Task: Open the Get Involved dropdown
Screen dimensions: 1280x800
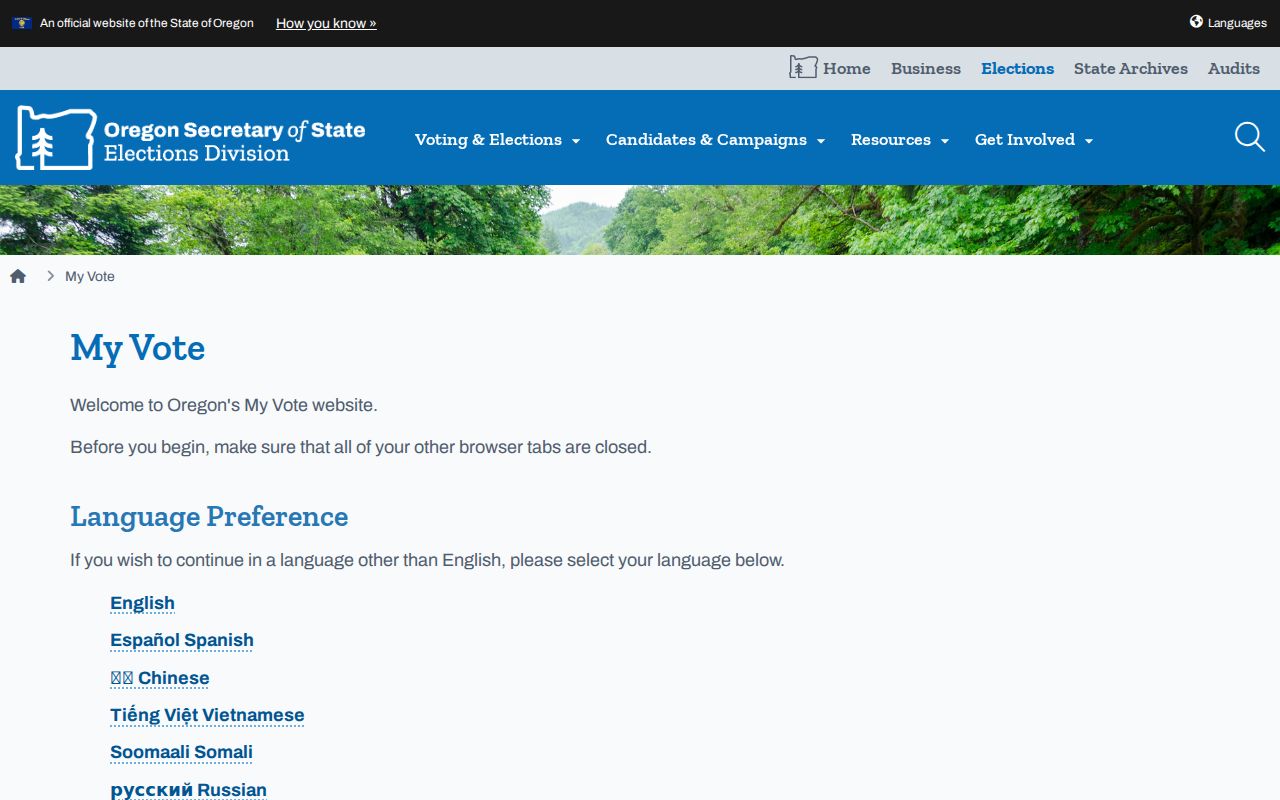Action: [x=1034, y=140]
